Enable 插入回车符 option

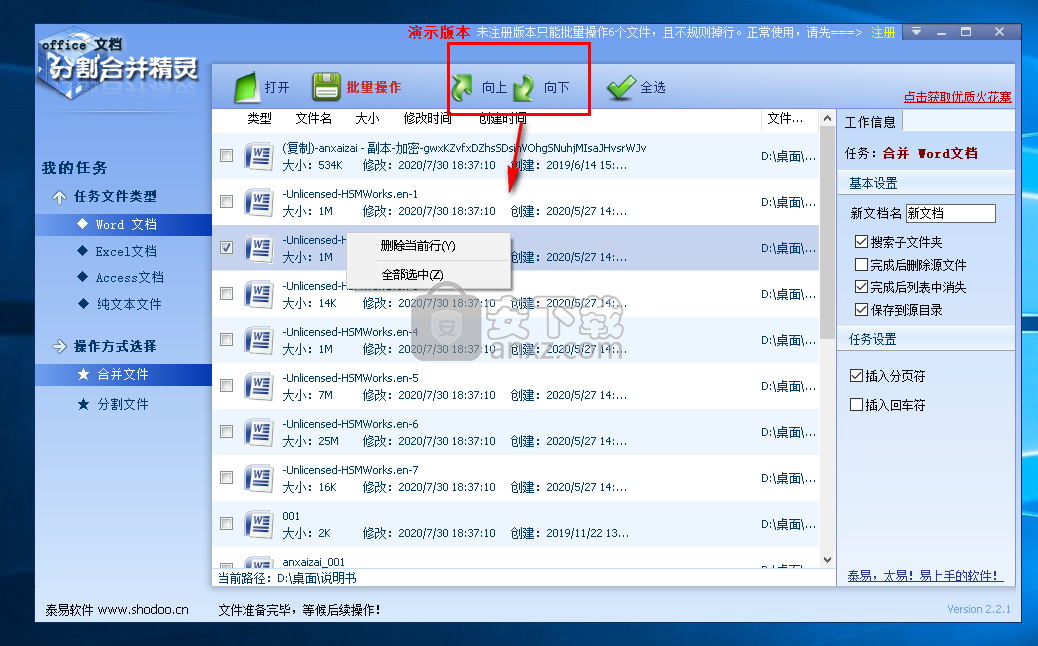coord(857,405)
